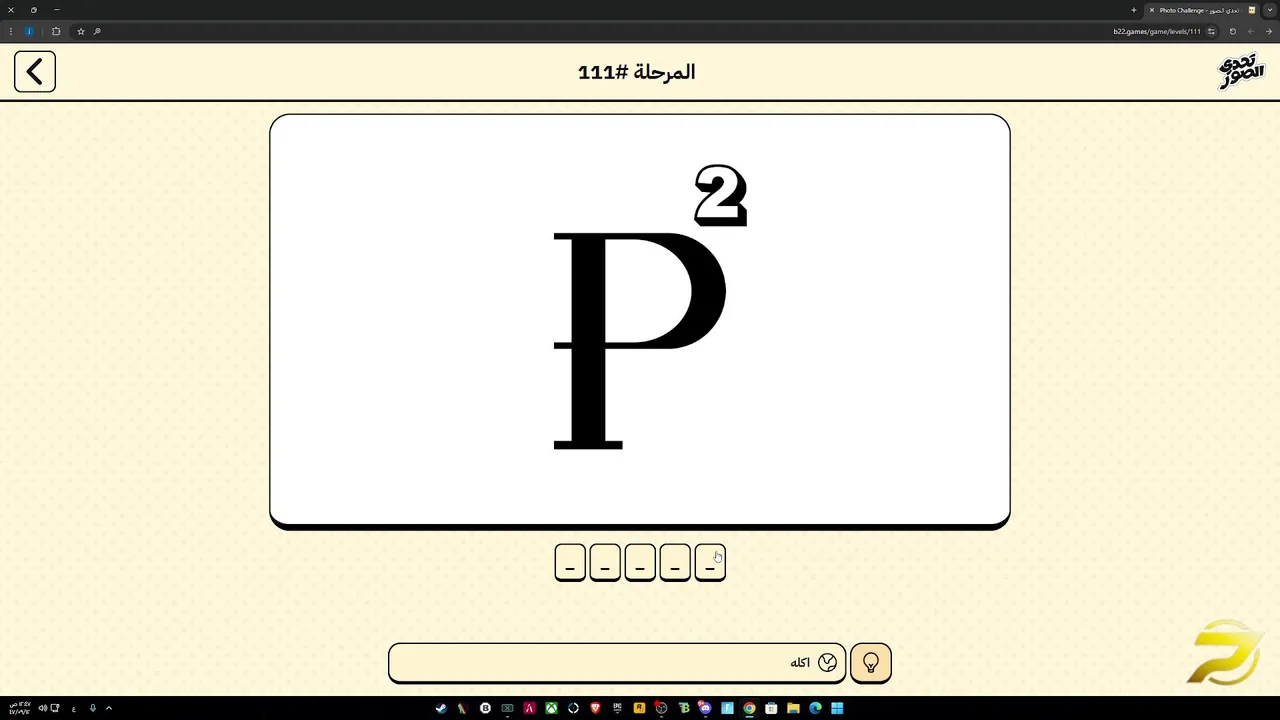
Task: Expand the tab search dropdown
Action: [1270, 10]
